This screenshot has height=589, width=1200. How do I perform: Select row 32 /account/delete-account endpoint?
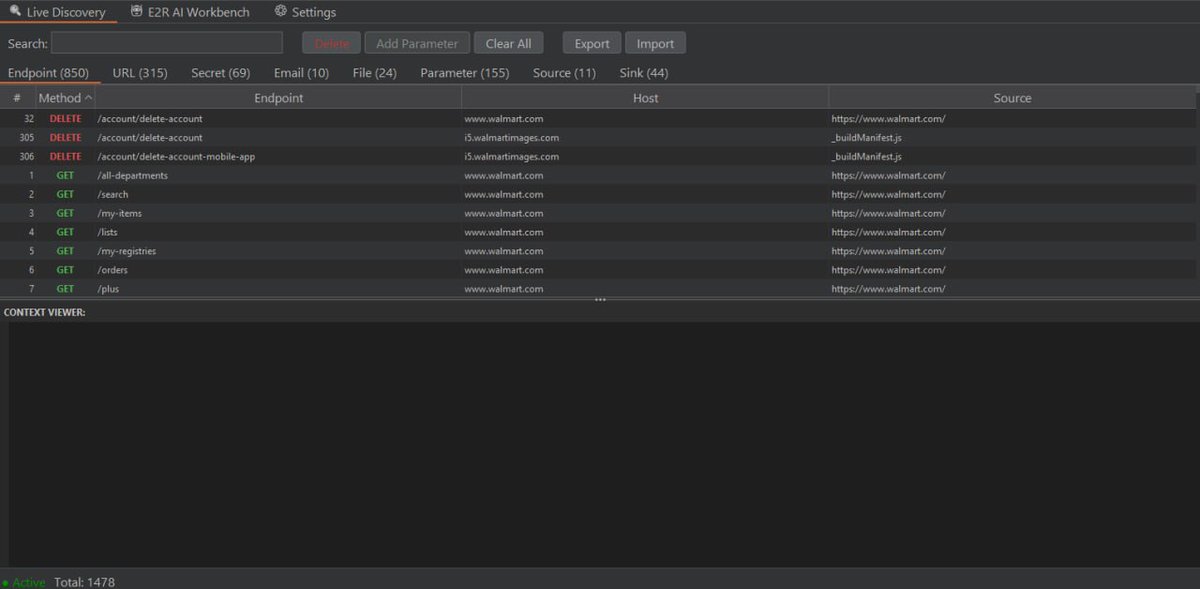click(598, 119)
